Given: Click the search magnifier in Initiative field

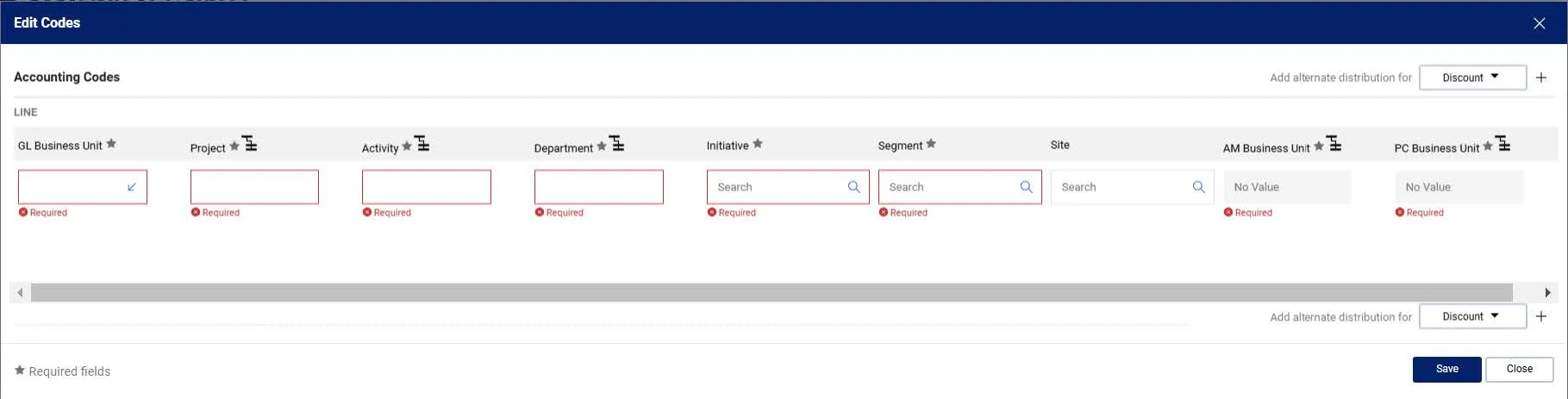Looking at the screenshot, I should tap(853, 187).
